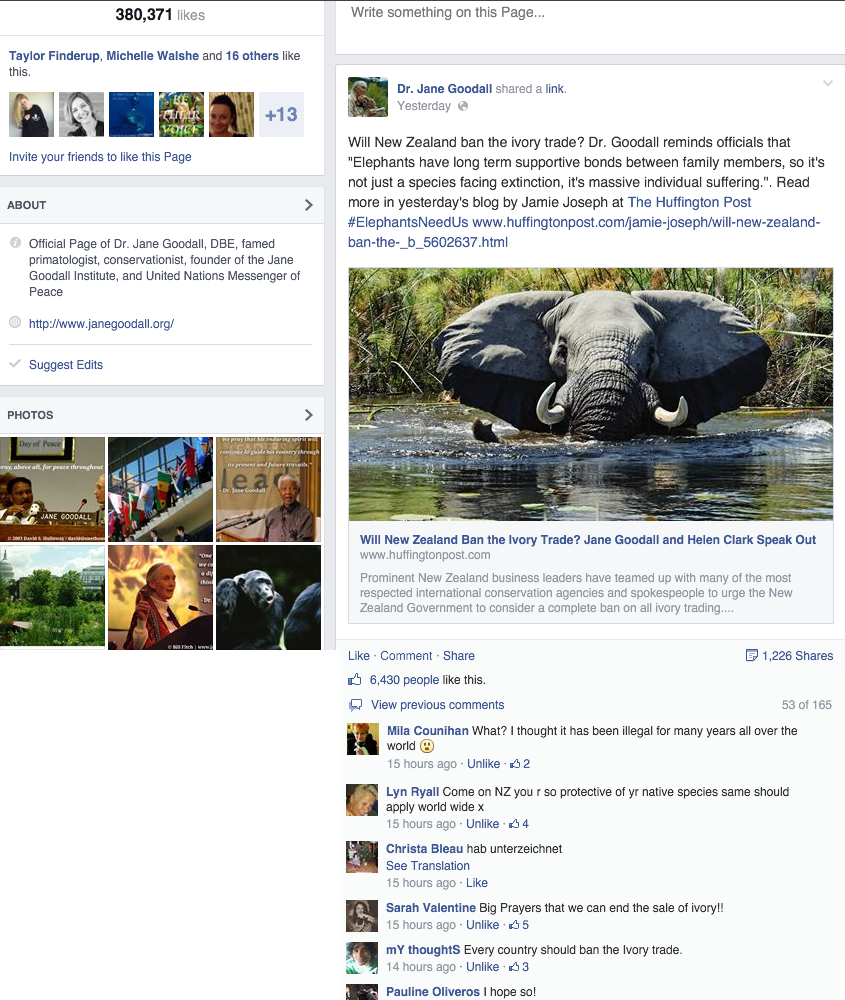Click the Suggest Edits checkmark icon
The height and width of the screenshot is (1000, 845).
point(13,364)
